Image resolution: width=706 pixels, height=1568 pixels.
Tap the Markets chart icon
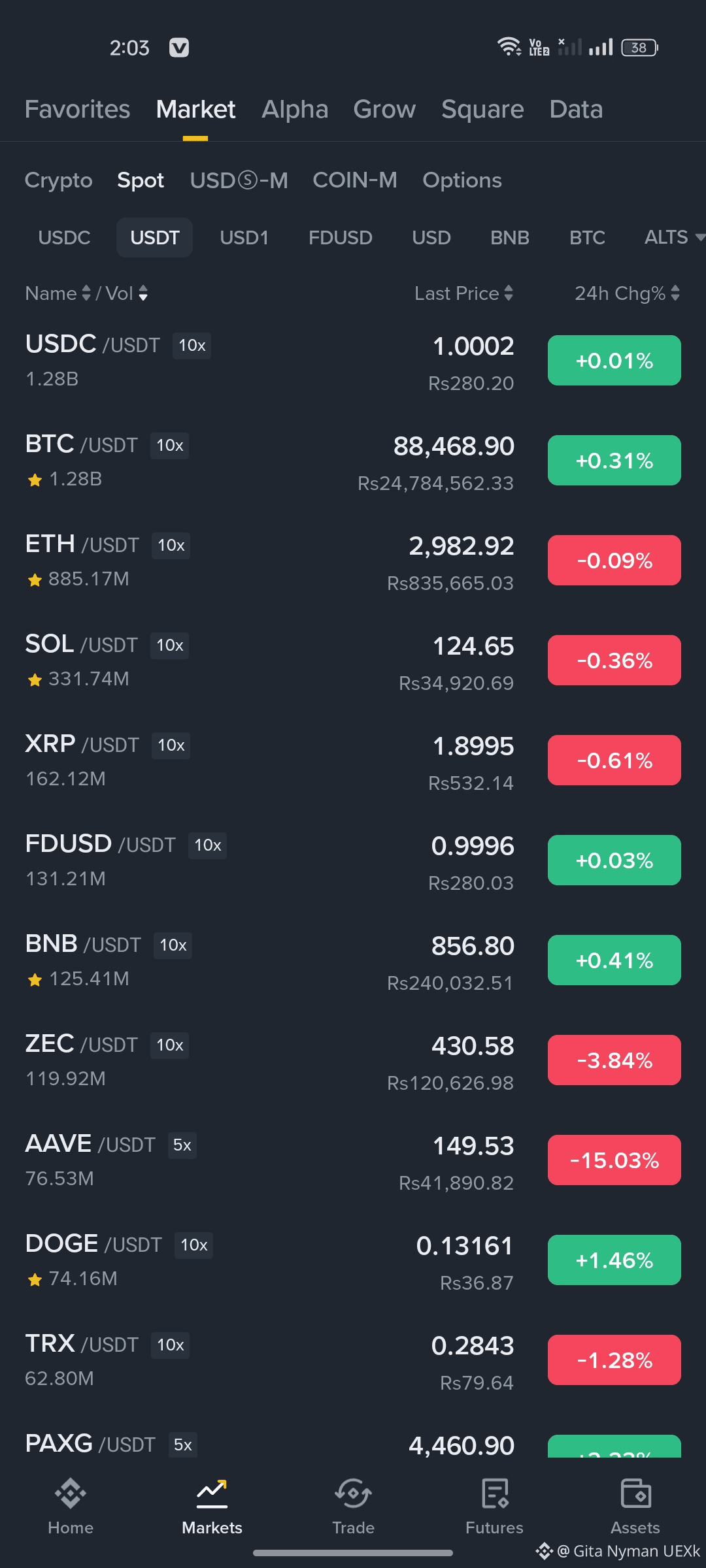pyautogui.click(x=212, y=1494)
